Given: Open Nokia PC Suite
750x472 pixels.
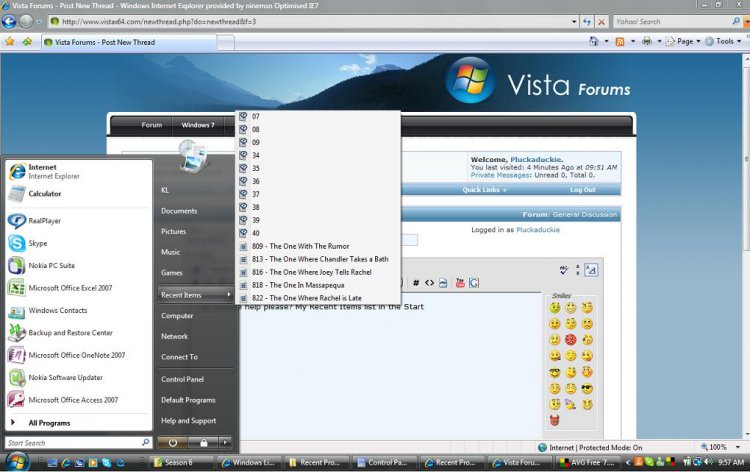Looking at the screenshot, I should (x=79, y=265).
